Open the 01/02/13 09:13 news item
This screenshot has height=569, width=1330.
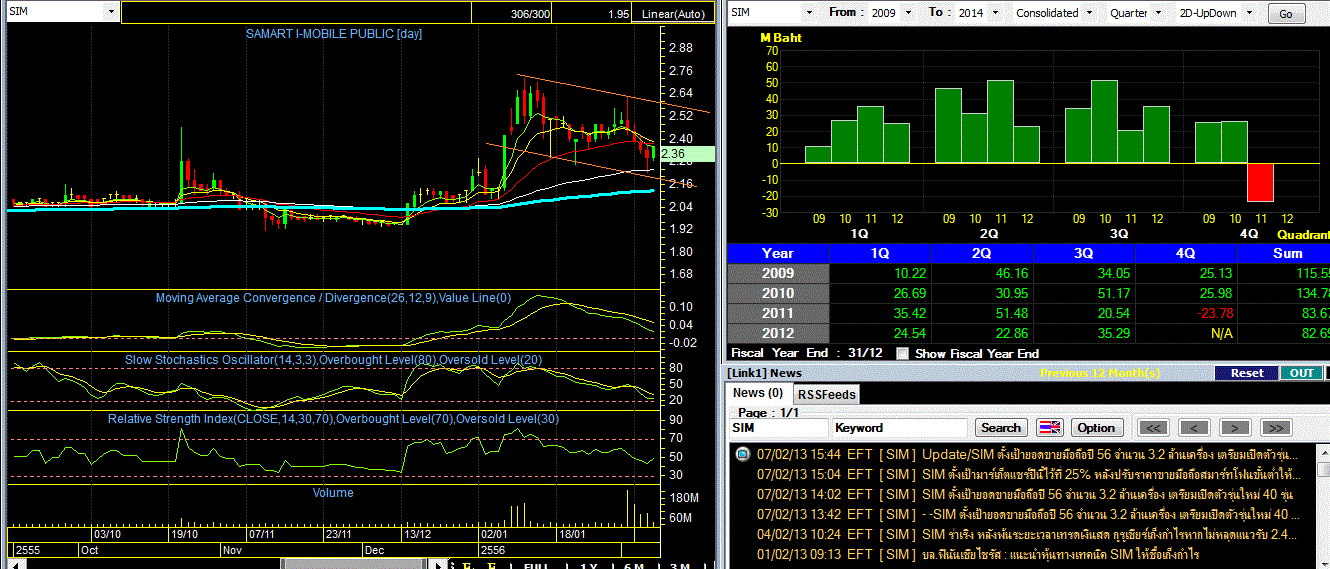point(978,554)
